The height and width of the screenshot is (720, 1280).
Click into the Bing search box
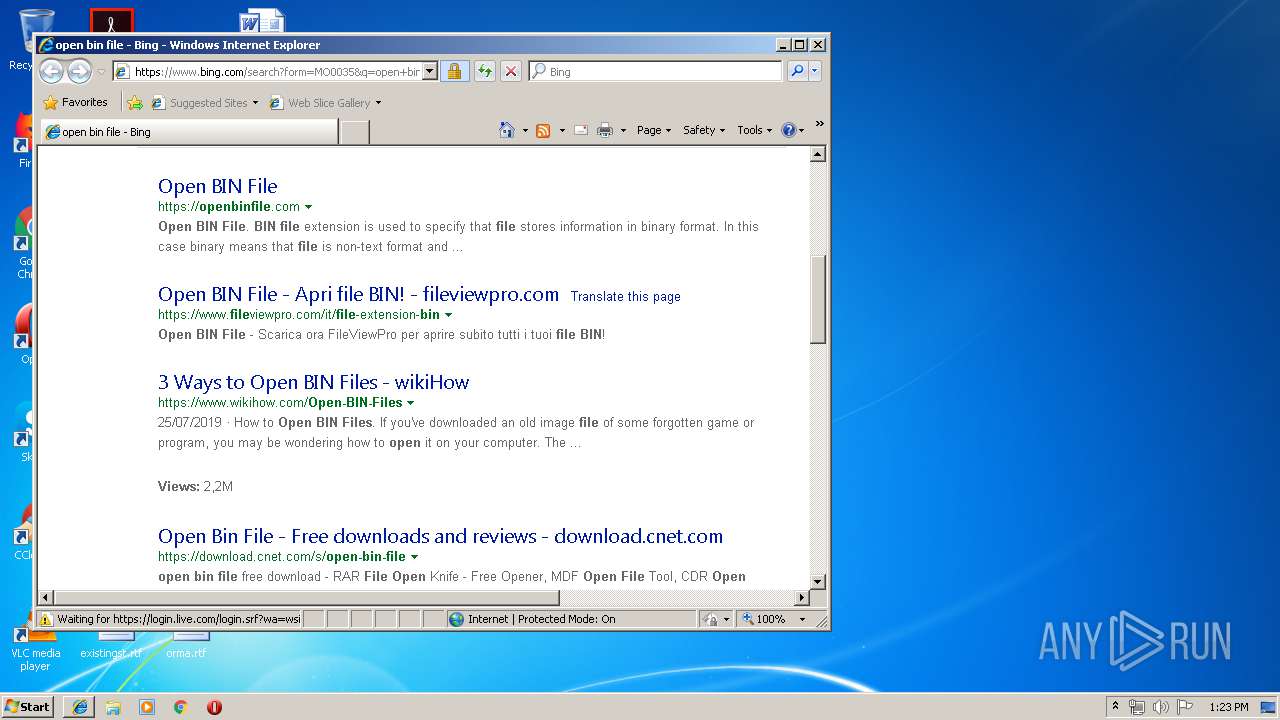(x=664, y=71)
